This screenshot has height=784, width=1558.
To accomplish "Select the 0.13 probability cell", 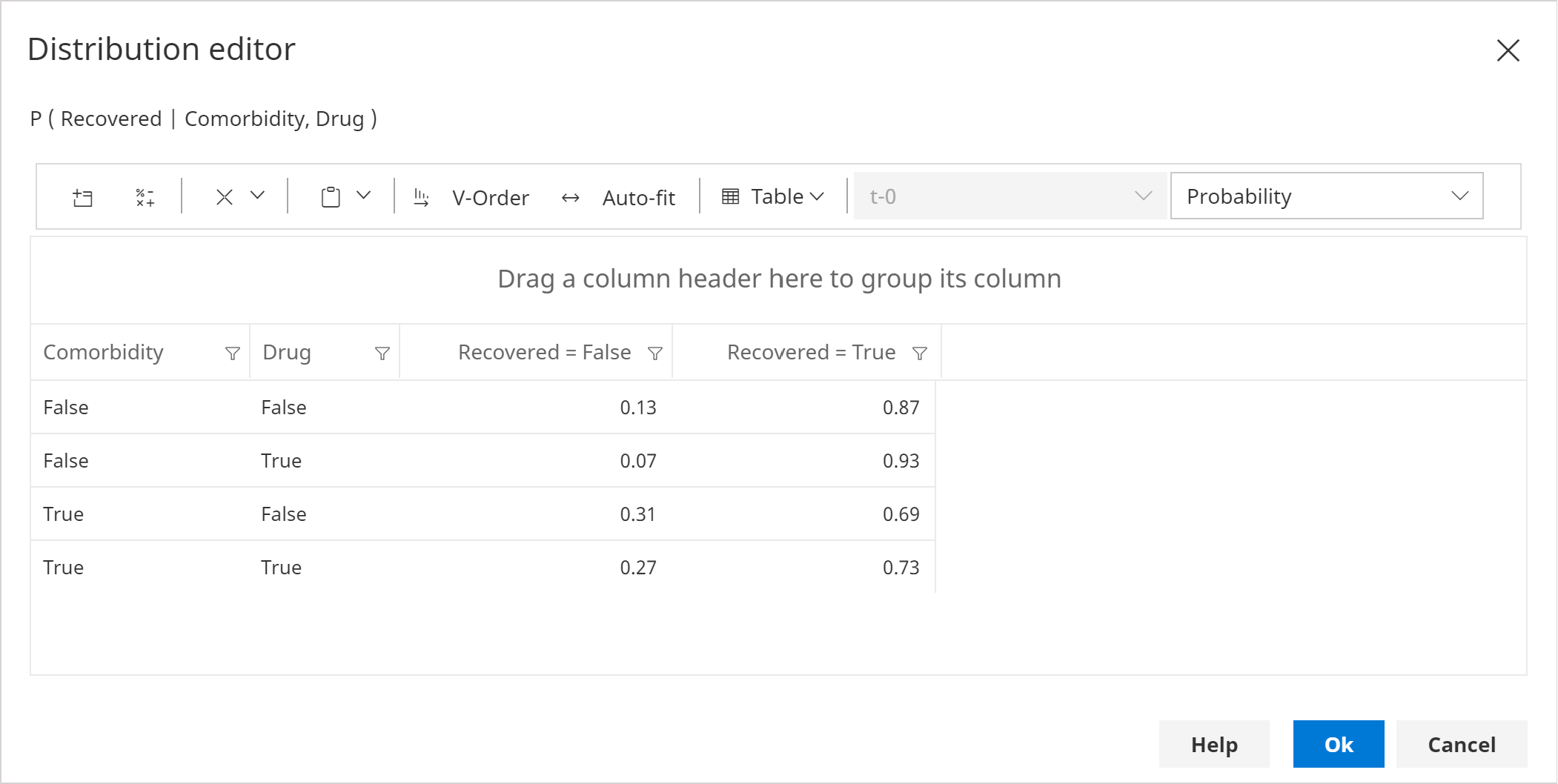I will (x=637, y=408).
